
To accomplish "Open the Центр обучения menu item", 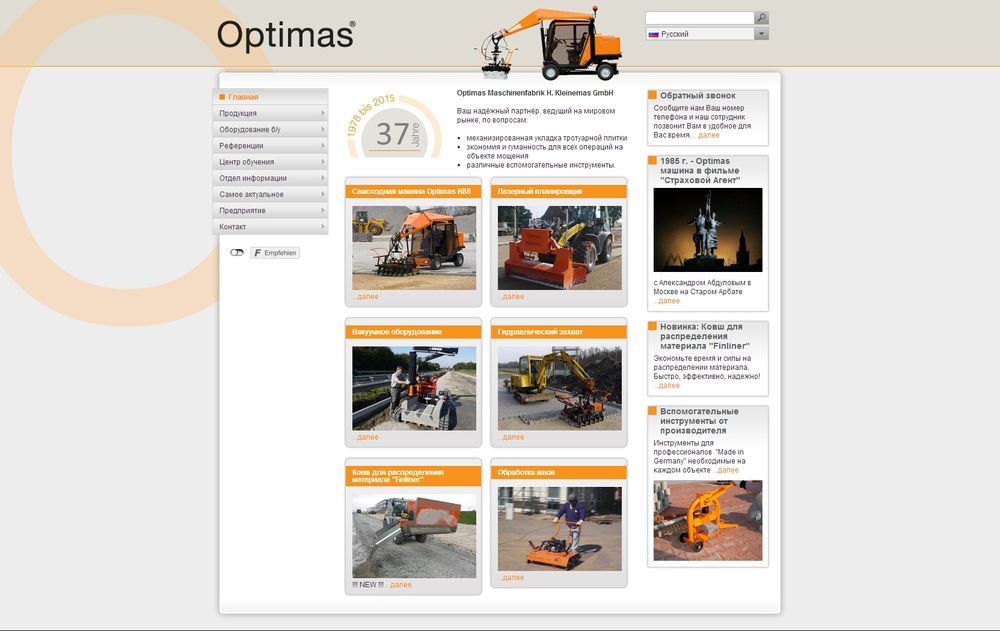I will pos(270,162).
